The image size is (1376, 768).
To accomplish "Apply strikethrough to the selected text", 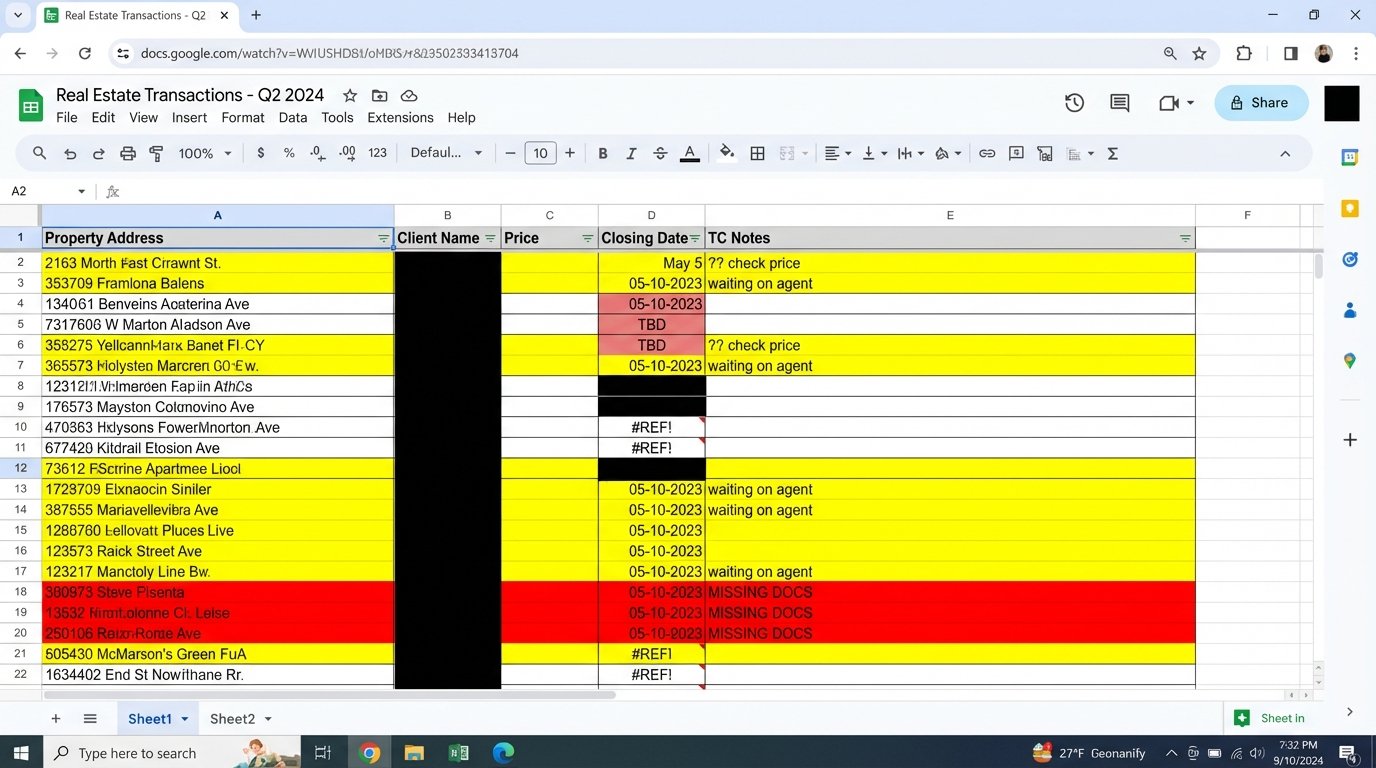I will coord(660,153).
